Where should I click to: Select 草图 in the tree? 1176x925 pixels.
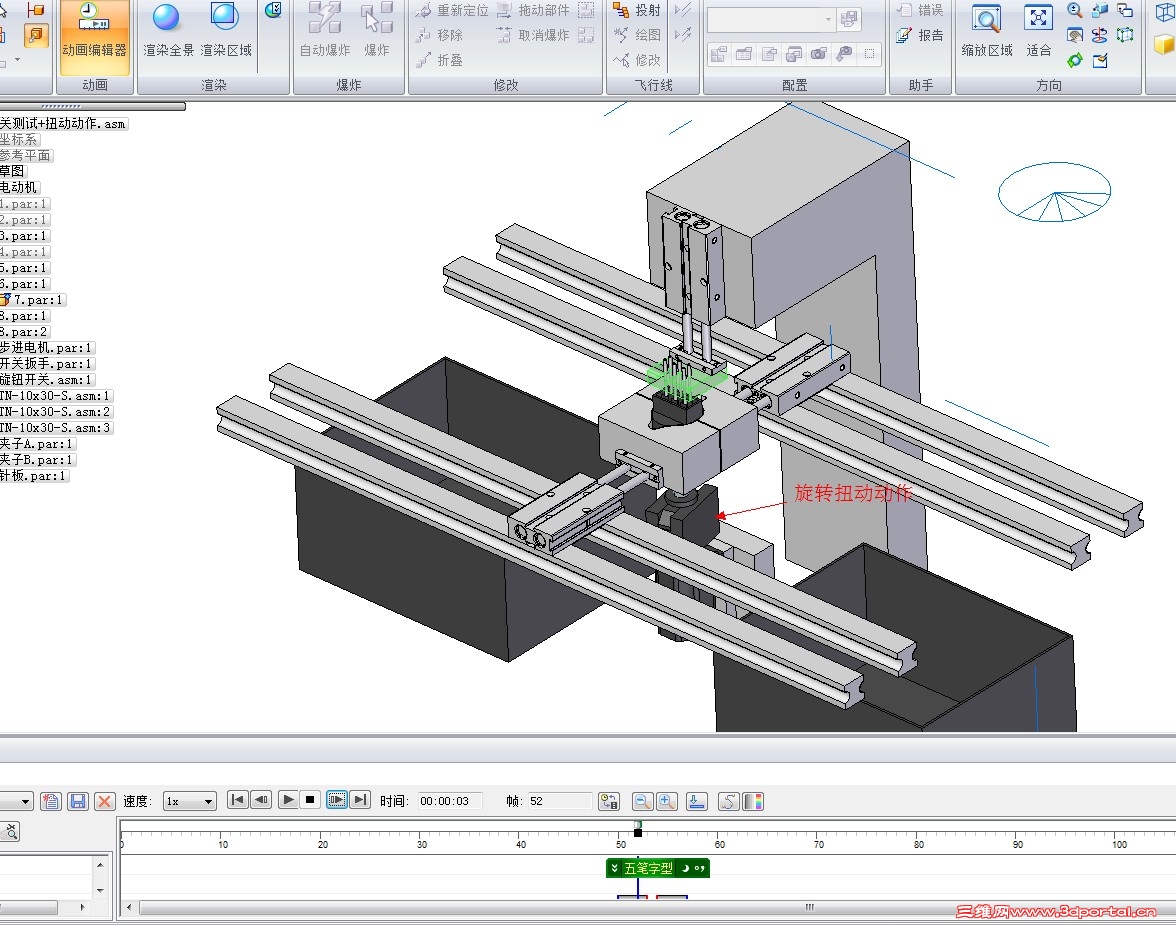click(13, 171)
